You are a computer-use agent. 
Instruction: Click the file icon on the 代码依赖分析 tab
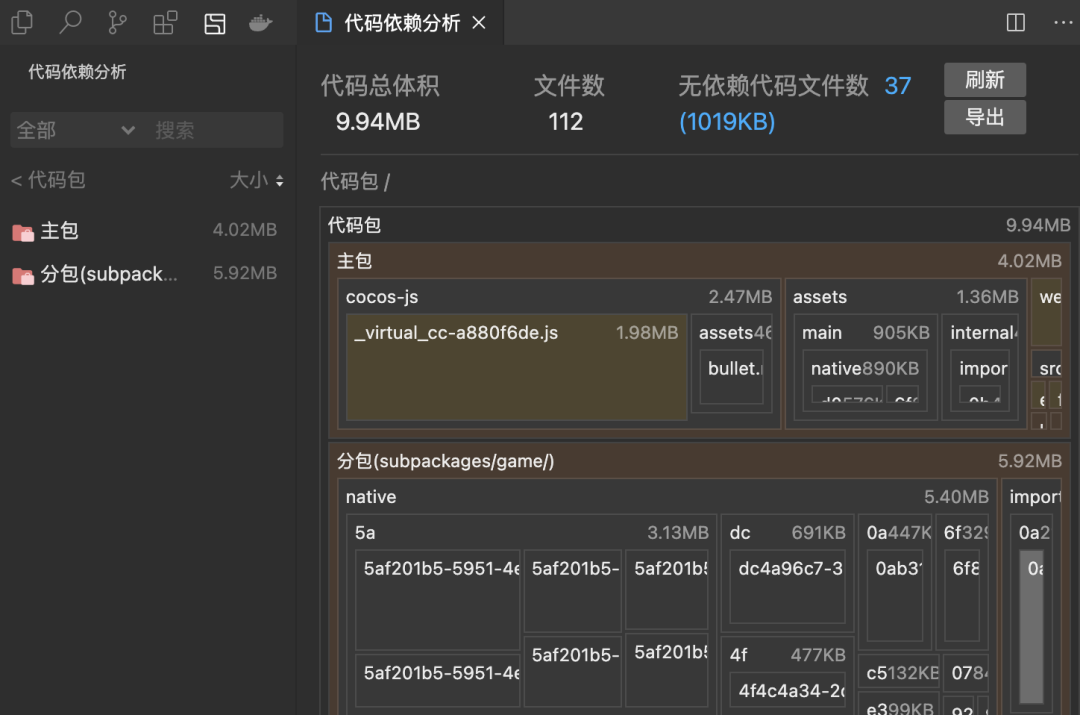tap(323, 23)
